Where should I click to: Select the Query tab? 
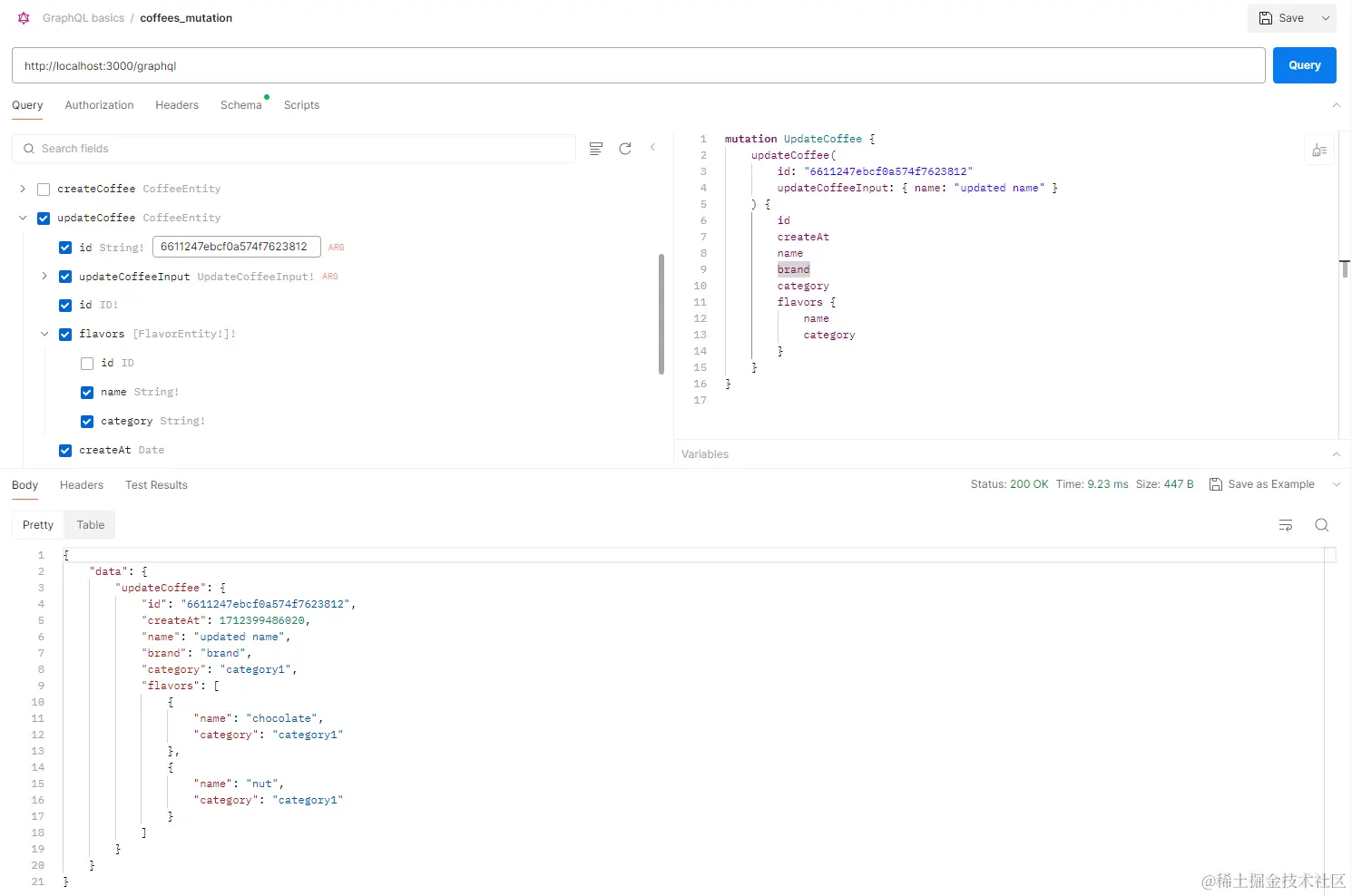pos(27,105)
